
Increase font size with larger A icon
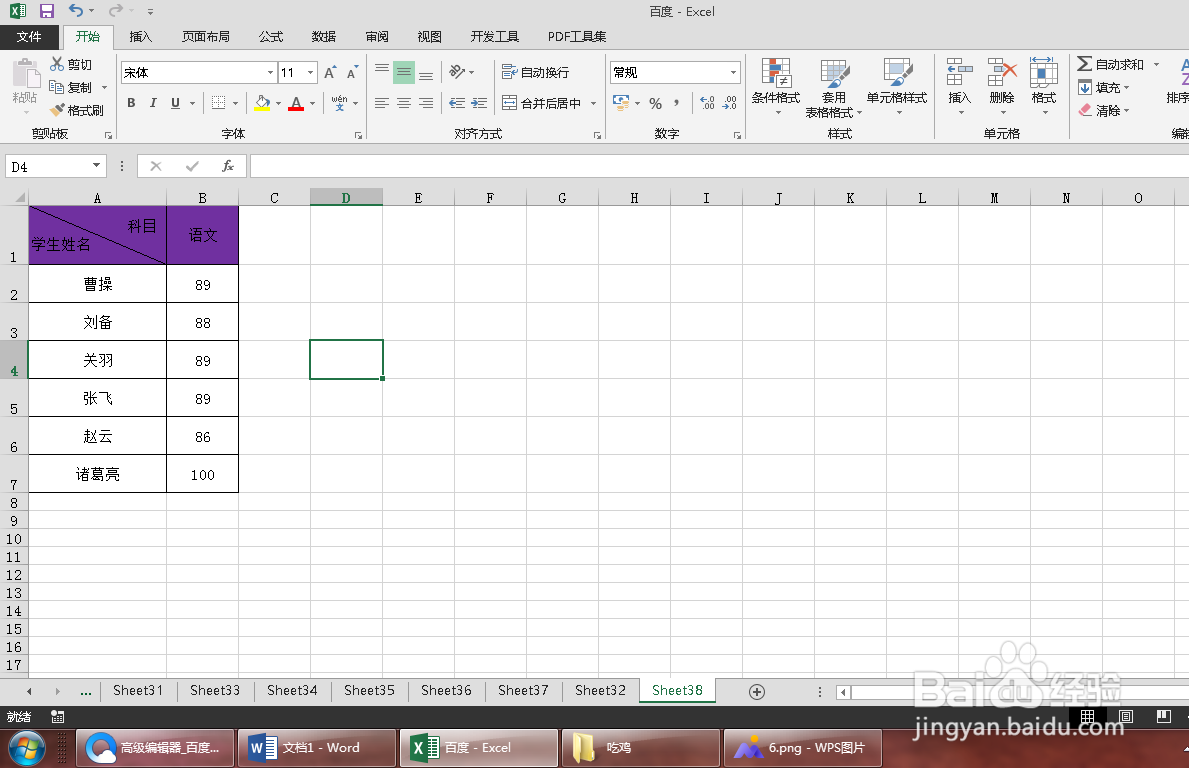tap(330, 73)
